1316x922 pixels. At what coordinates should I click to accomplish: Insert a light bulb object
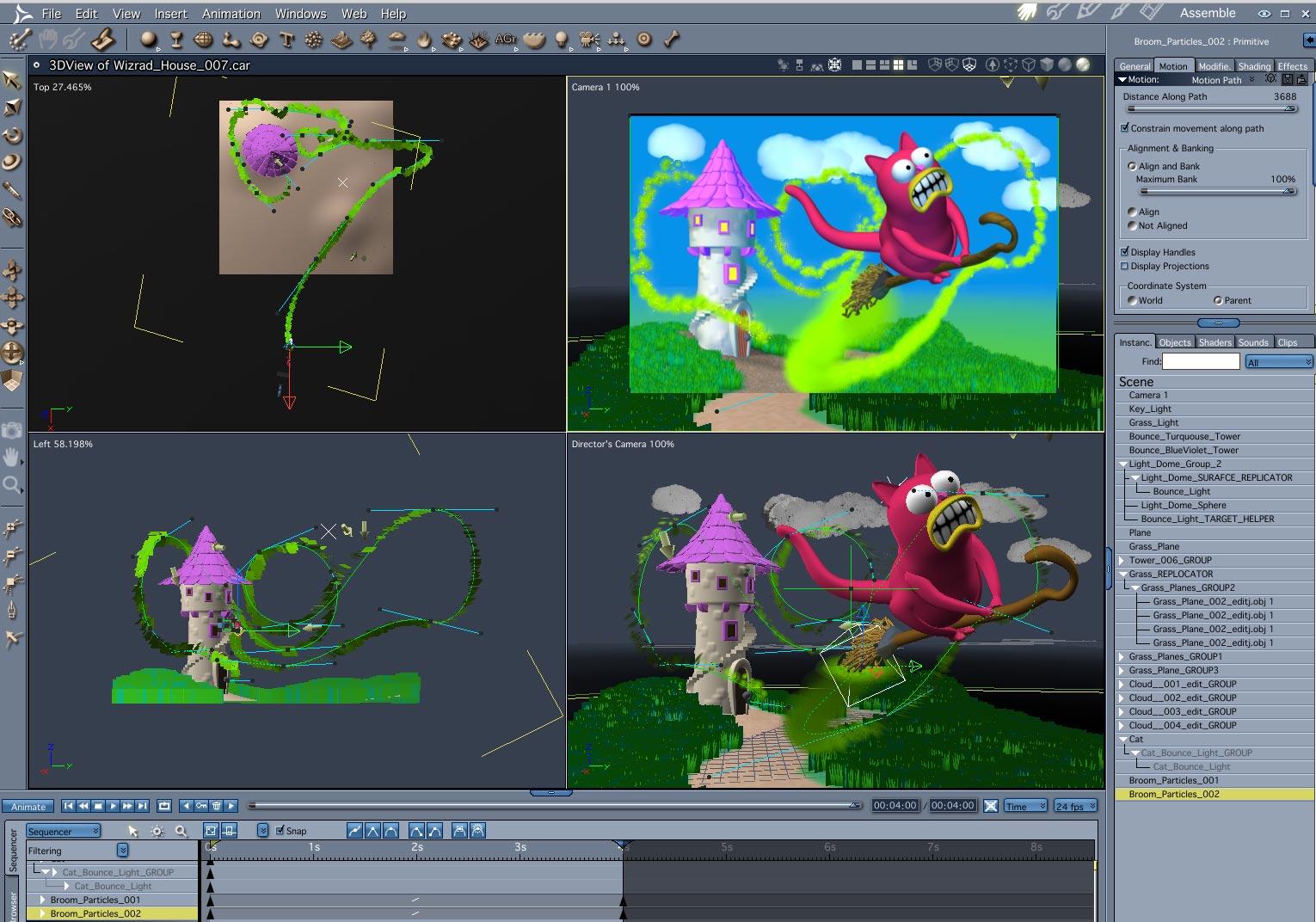pyautogui.click(x=562, y=40)
